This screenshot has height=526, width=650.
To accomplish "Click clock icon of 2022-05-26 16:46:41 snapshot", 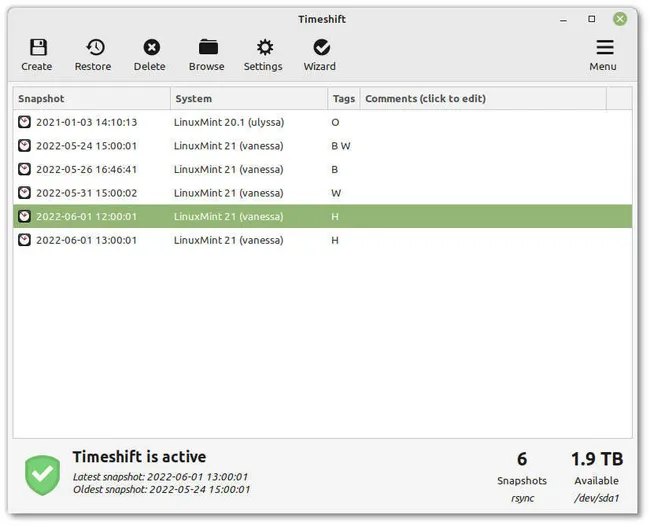I will (24, 169).
